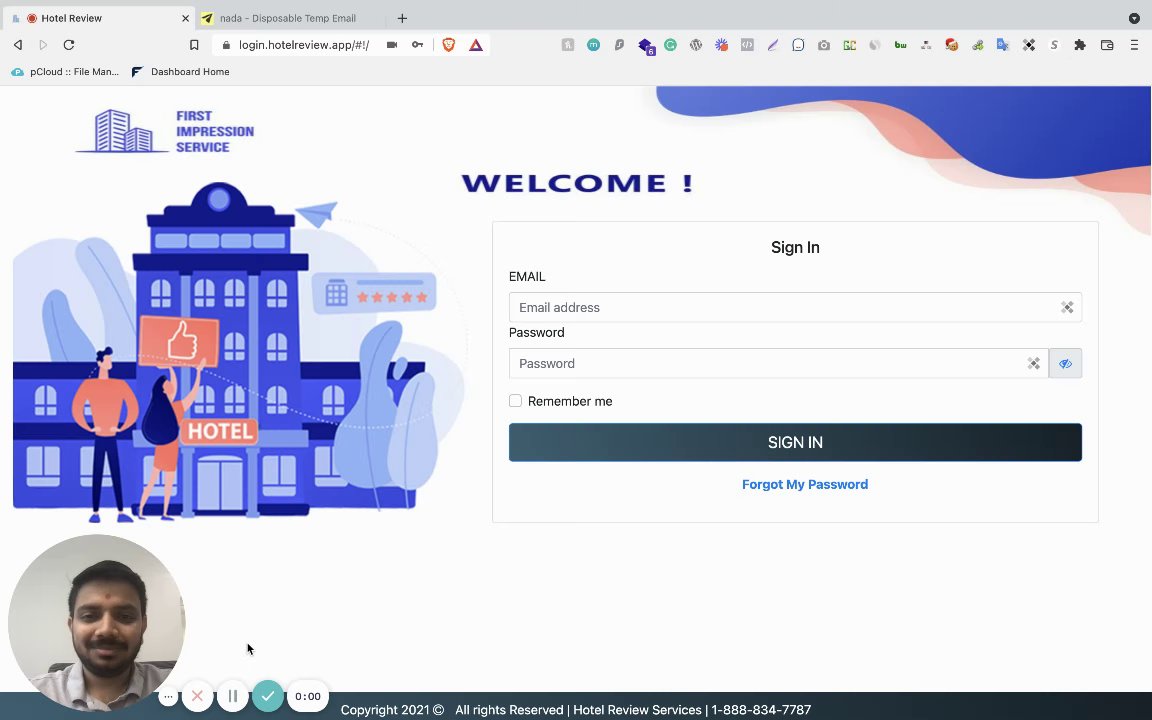Click the gray S extension icon

click(1054, 45)
